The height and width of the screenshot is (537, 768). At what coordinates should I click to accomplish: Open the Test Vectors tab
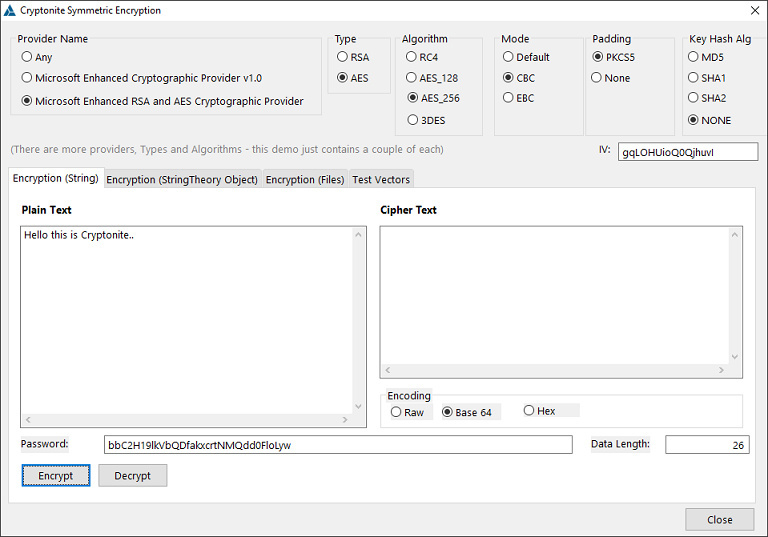click(x=381, y=179)
